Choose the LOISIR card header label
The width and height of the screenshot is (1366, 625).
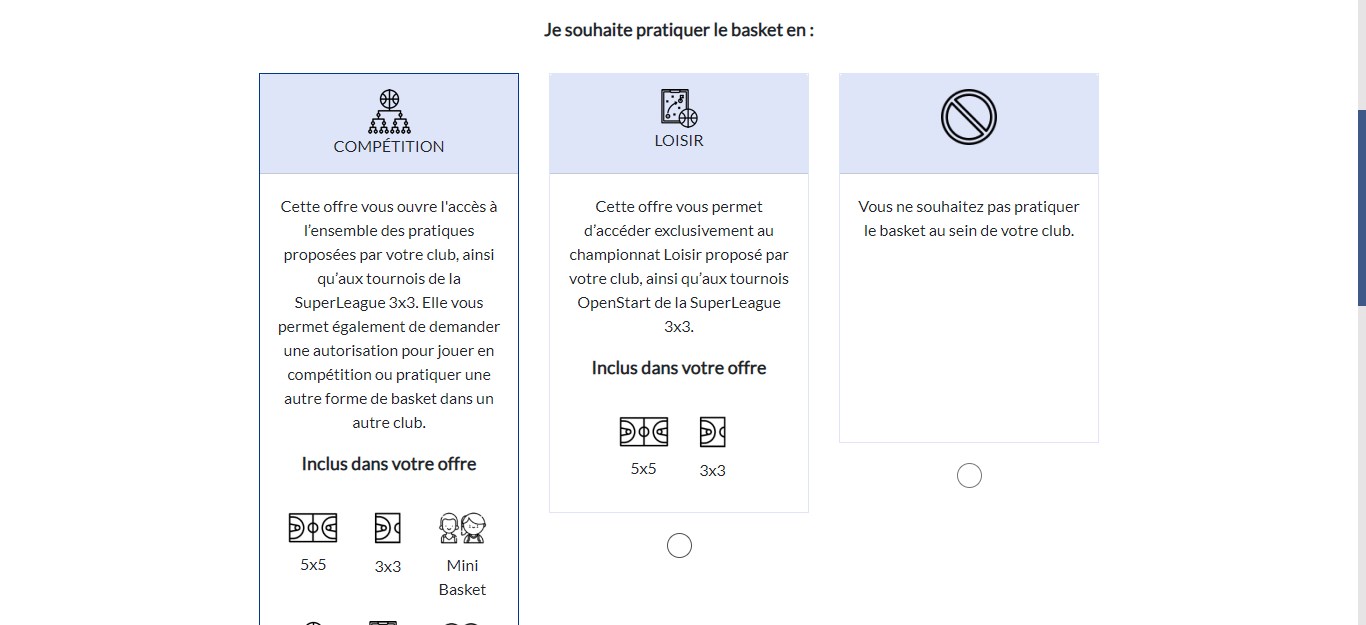point(679,141)
